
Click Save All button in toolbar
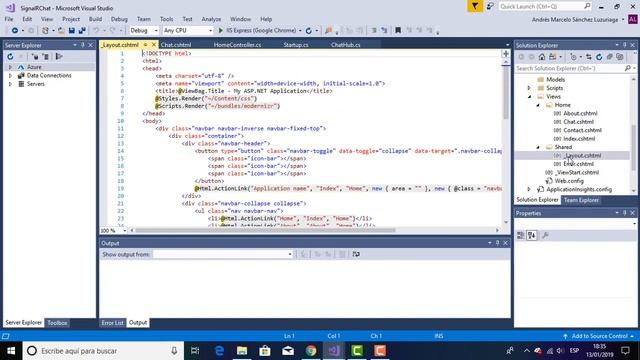(x=82, y=31)
